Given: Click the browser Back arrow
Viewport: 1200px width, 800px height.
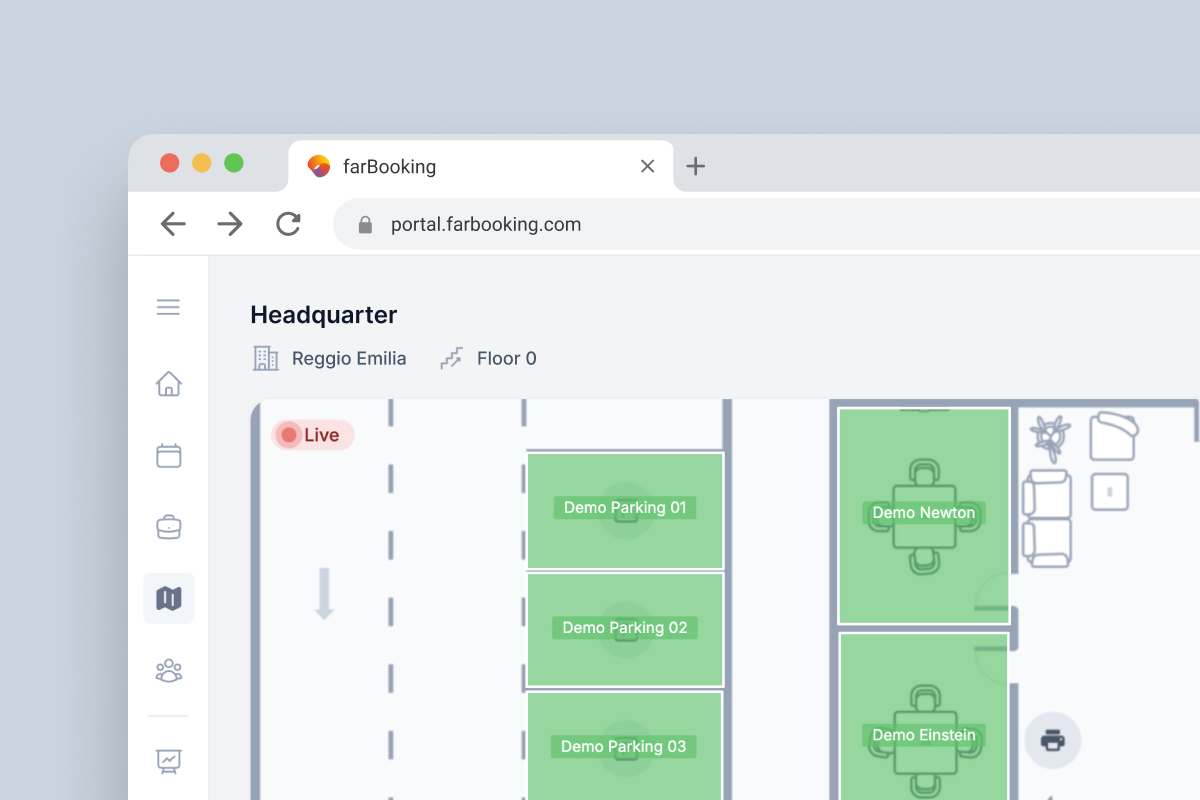Looking at the screenshot, I should [173, 224].
